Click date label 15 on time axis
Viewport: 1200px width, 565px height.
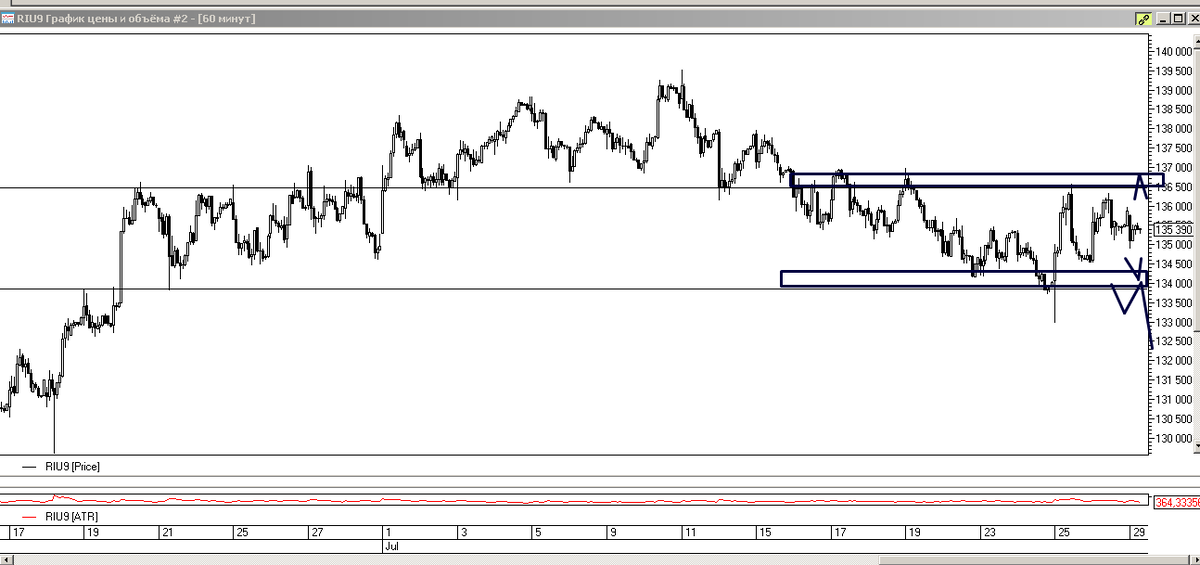[764, 533]
